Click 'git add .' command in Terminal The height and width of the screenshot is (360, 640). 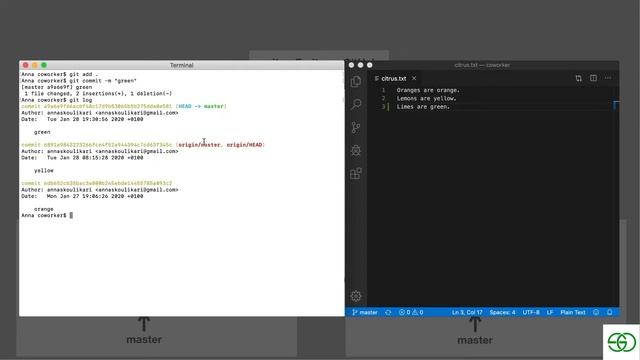(x=84, y=74)
